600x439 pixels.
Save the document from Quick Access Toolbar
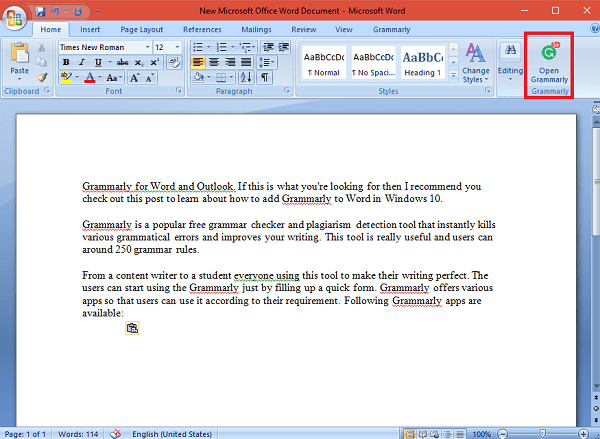click(41, 11)
